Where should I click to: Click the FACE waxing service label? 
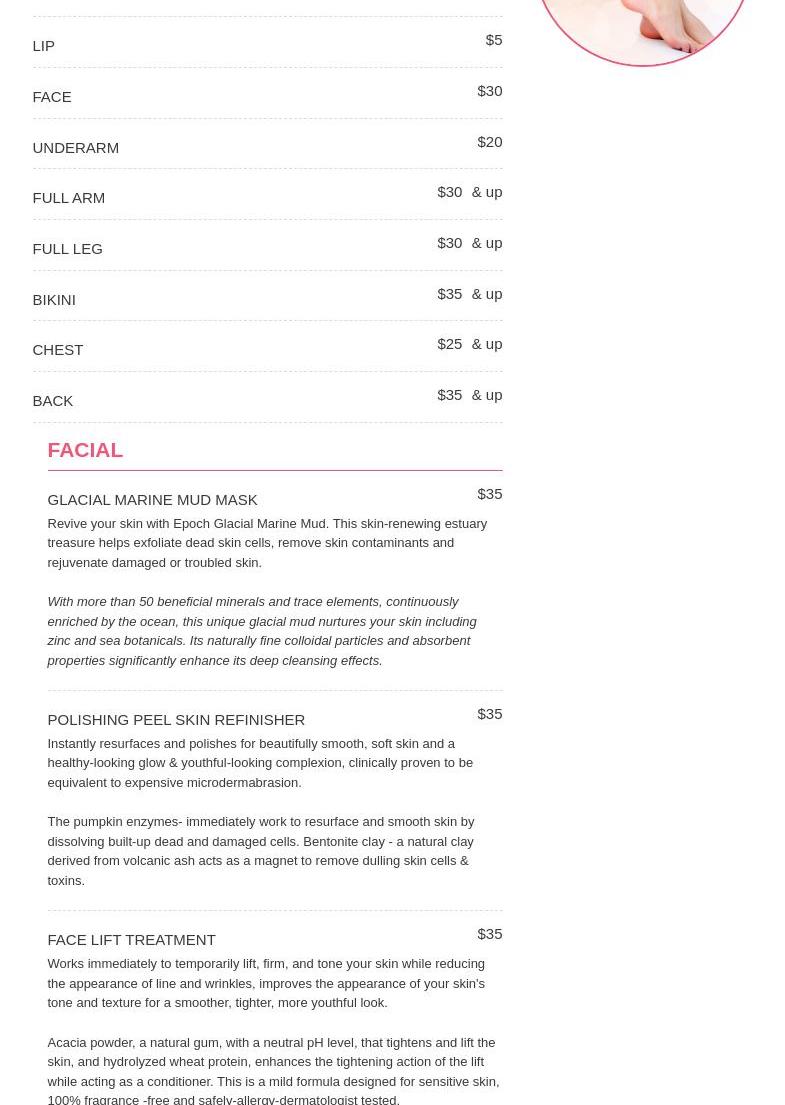52,97
